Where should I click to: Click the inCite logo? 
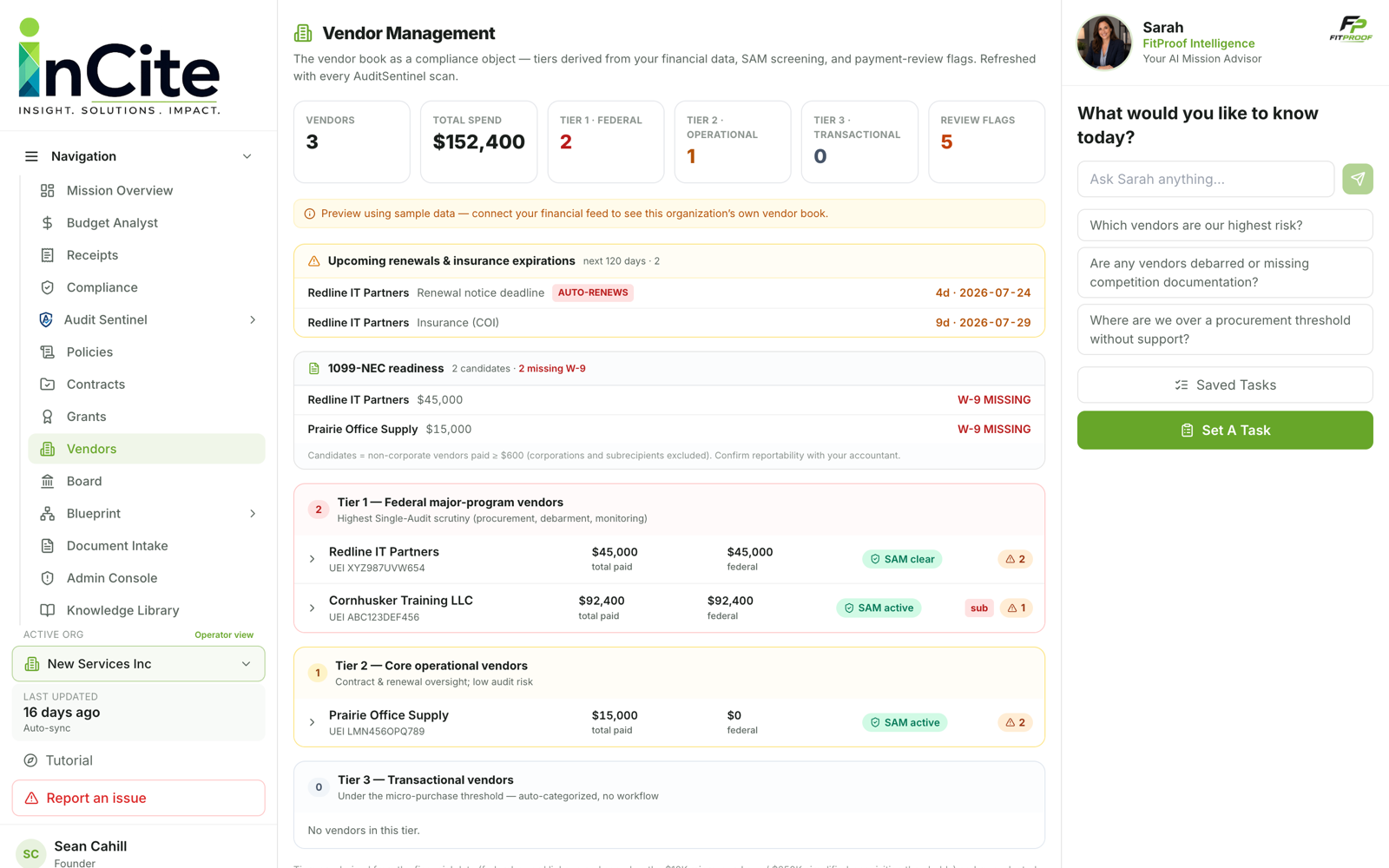click(119, 66)
